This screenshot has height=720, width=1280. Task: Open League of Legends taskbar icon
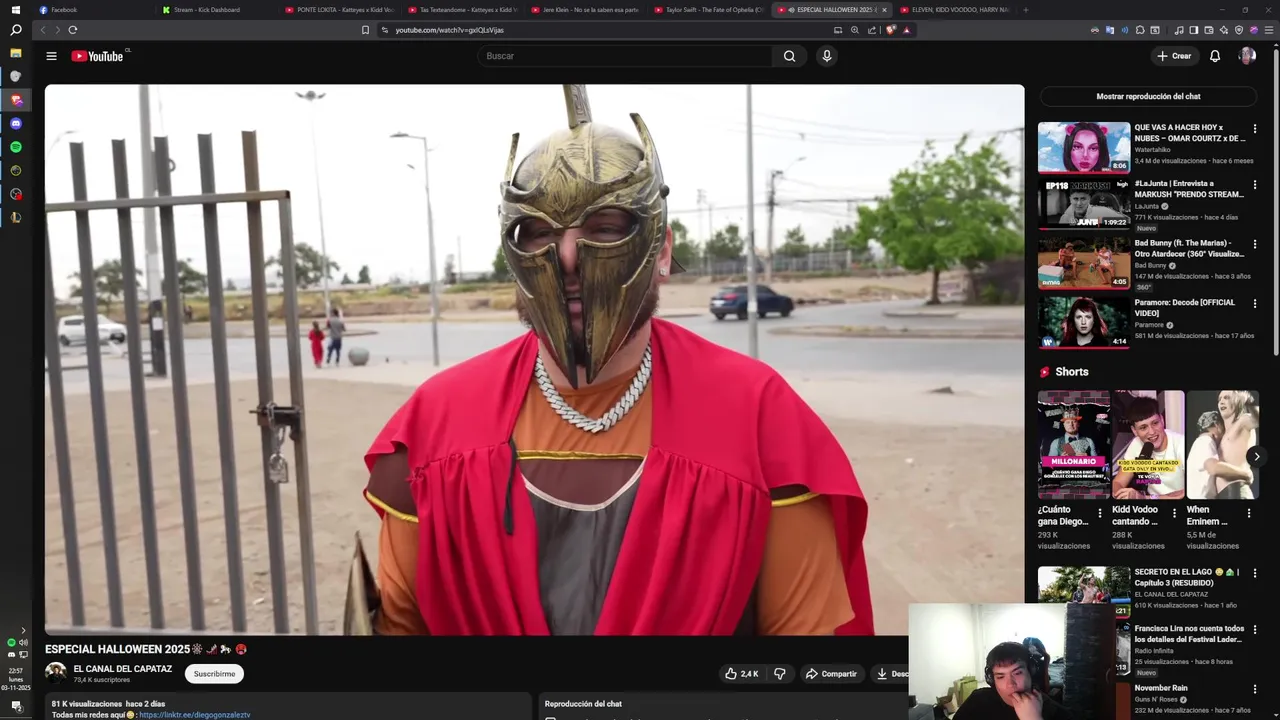(15, 217)
